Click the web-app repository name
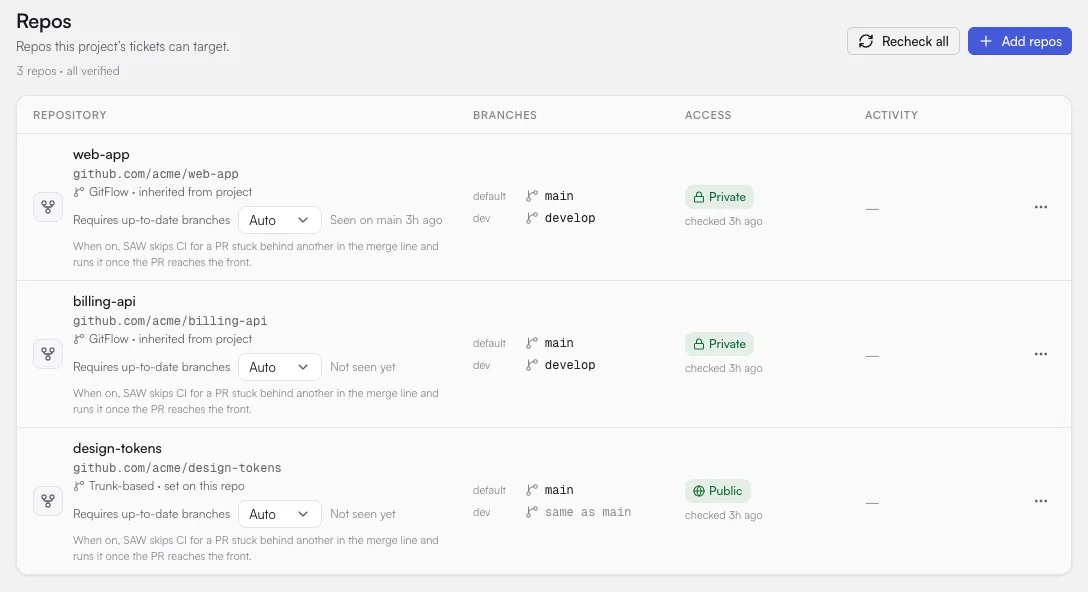The image size is (1088, 592). pos(101,155)
